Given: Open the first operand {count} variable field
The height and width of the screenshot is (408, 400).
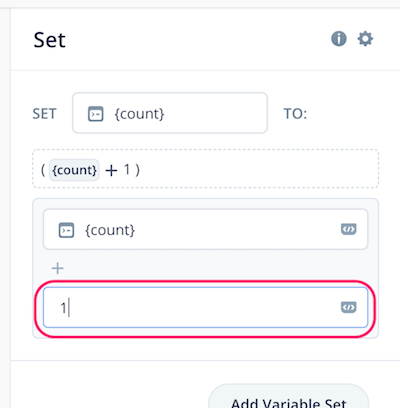Looking at the screenshot, I should click(x=205, y=229).
